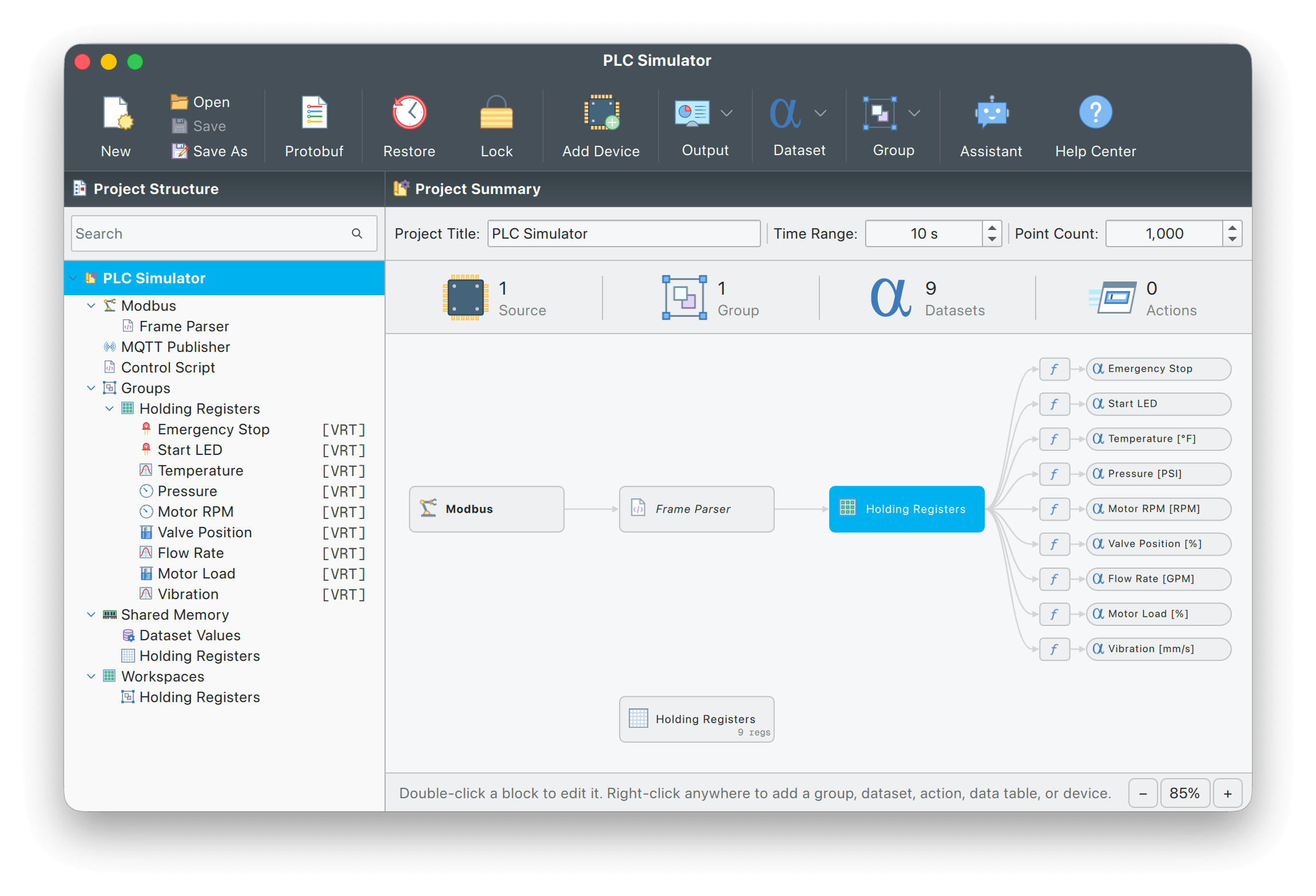This screenshot has width=1316, height=896.
Task: Select Vibration dataset in tree
Action: coord(224,594)
